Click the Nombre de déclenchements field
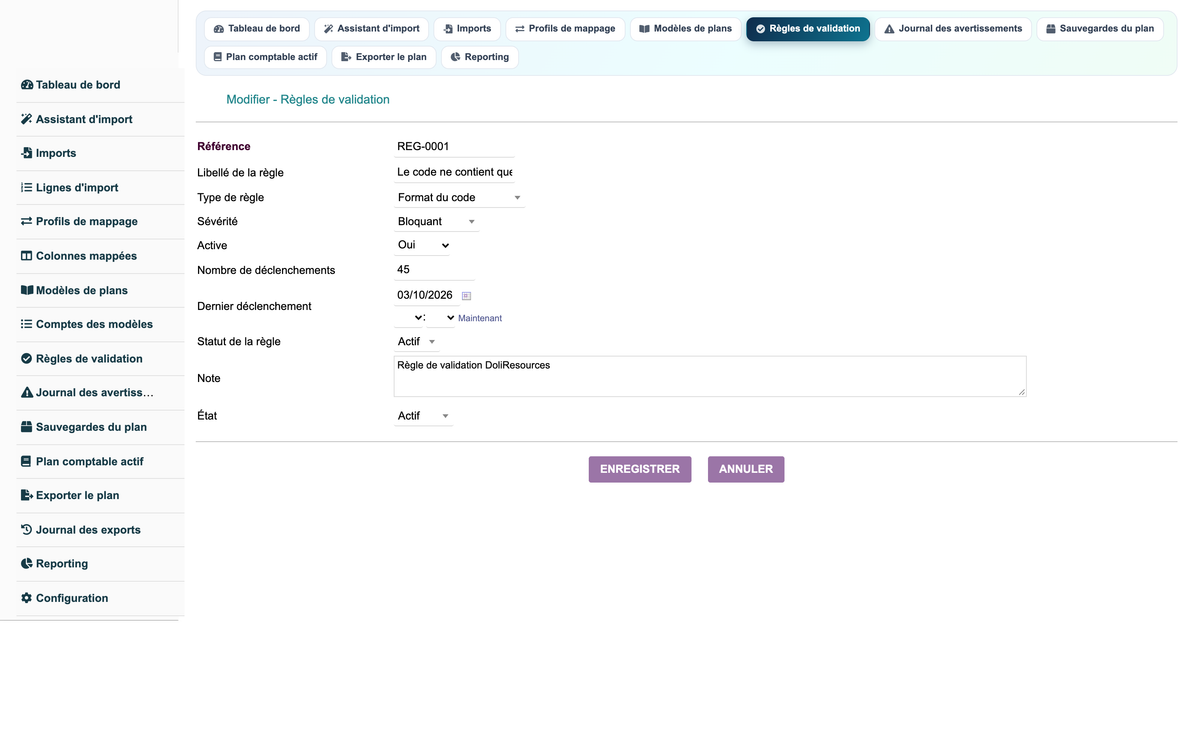 coord(434,270)
